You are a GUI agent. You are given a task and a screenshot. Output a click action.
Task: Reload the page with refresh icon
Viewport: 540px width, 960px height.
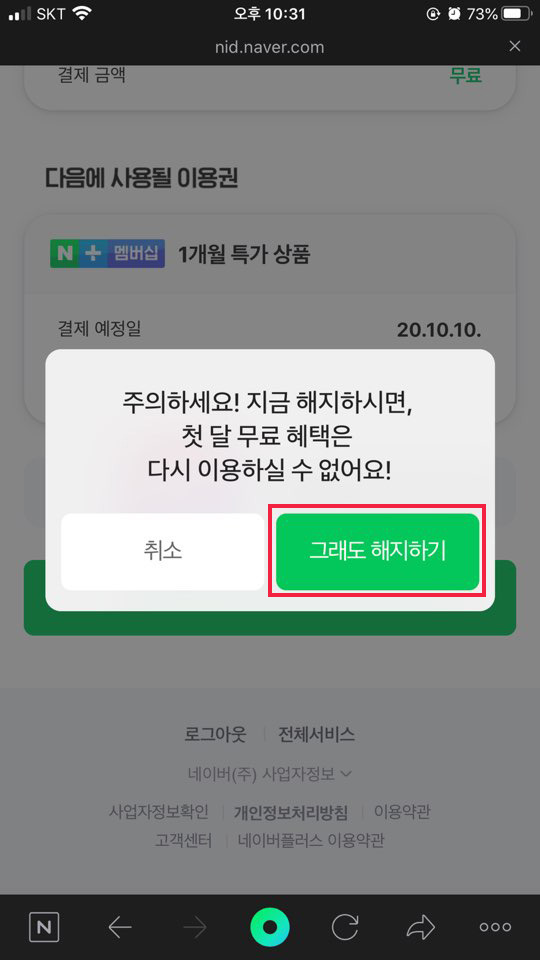click(x=345, y=928)
